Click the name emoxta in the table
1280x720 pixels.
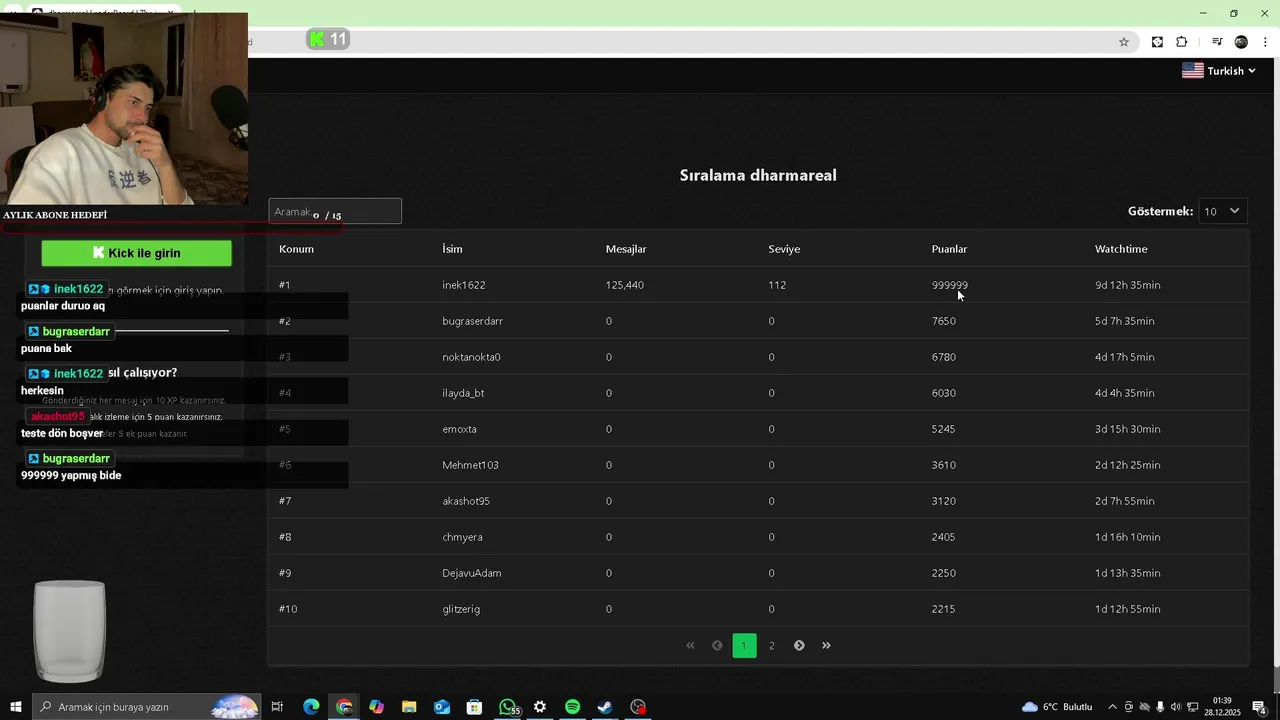point(459,429)
